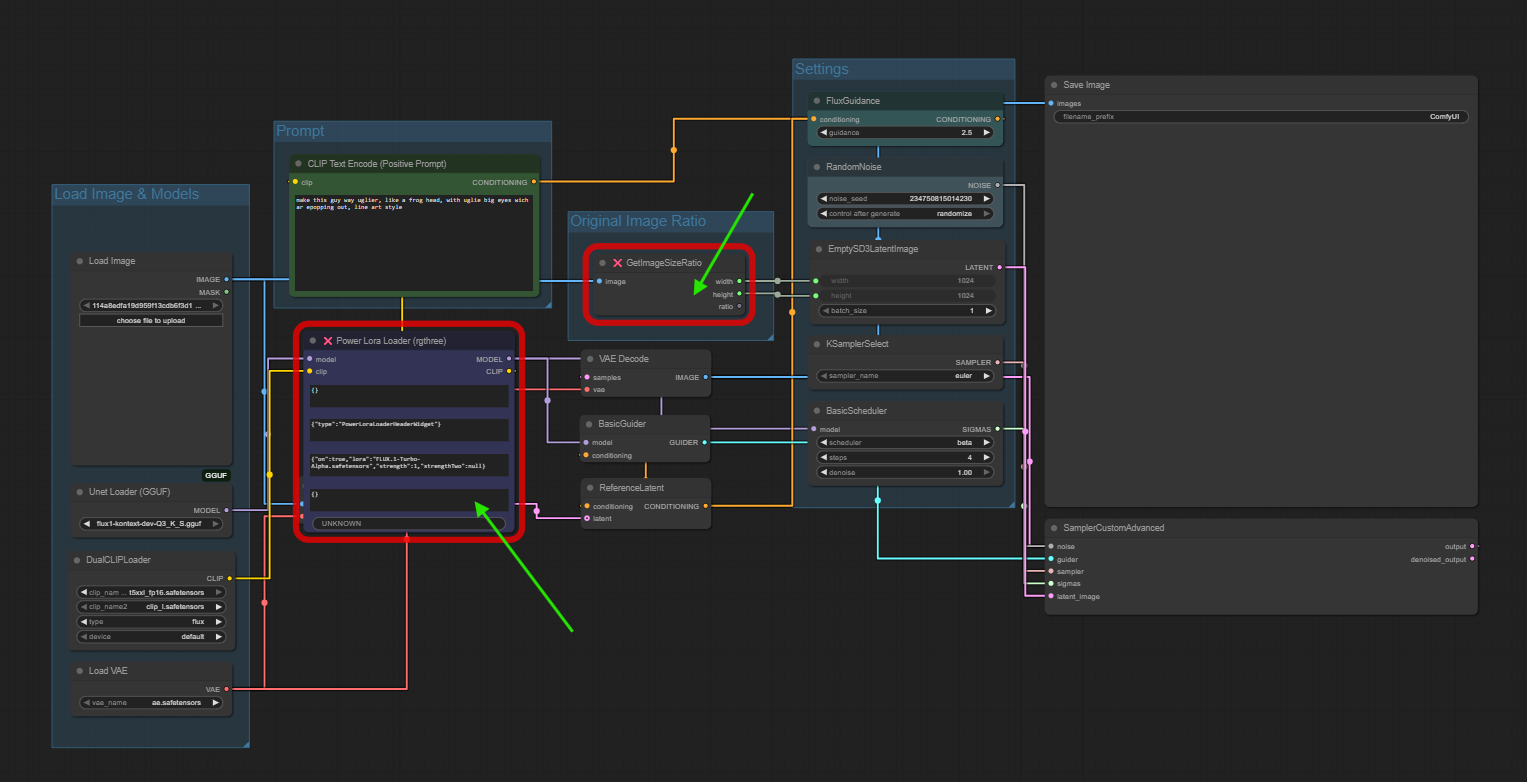
Task: Toggle collapse of the RandomNoise node
Action: point(816,166)
